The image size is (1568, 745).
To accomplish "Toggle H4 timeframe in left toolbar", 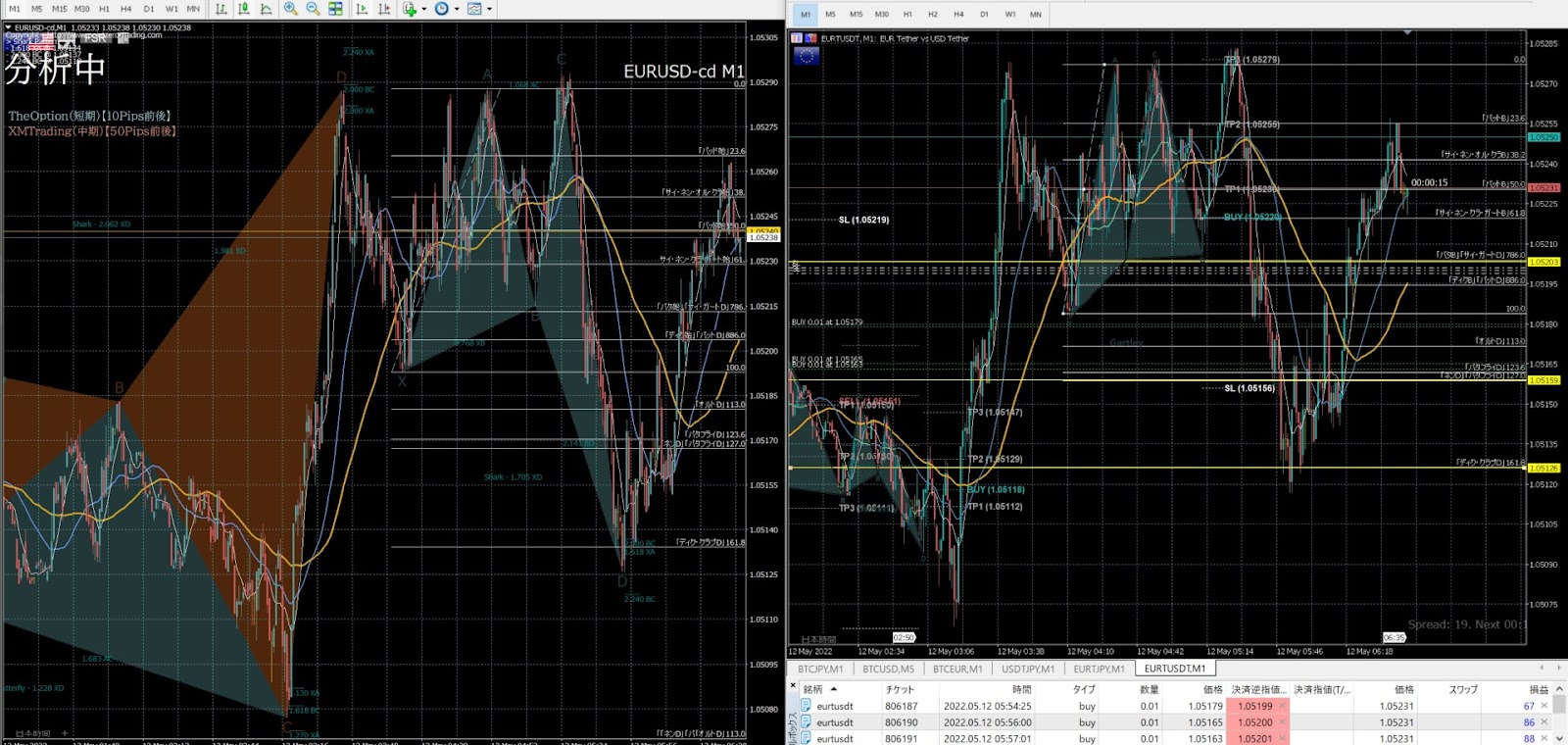I will (125, 9).
